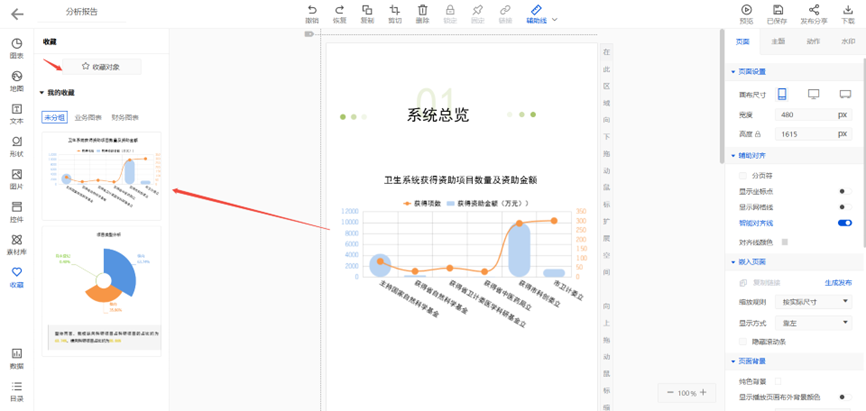Open the 素材库 material library
Viewport: 866px width, 411px height.
point(16,245)
